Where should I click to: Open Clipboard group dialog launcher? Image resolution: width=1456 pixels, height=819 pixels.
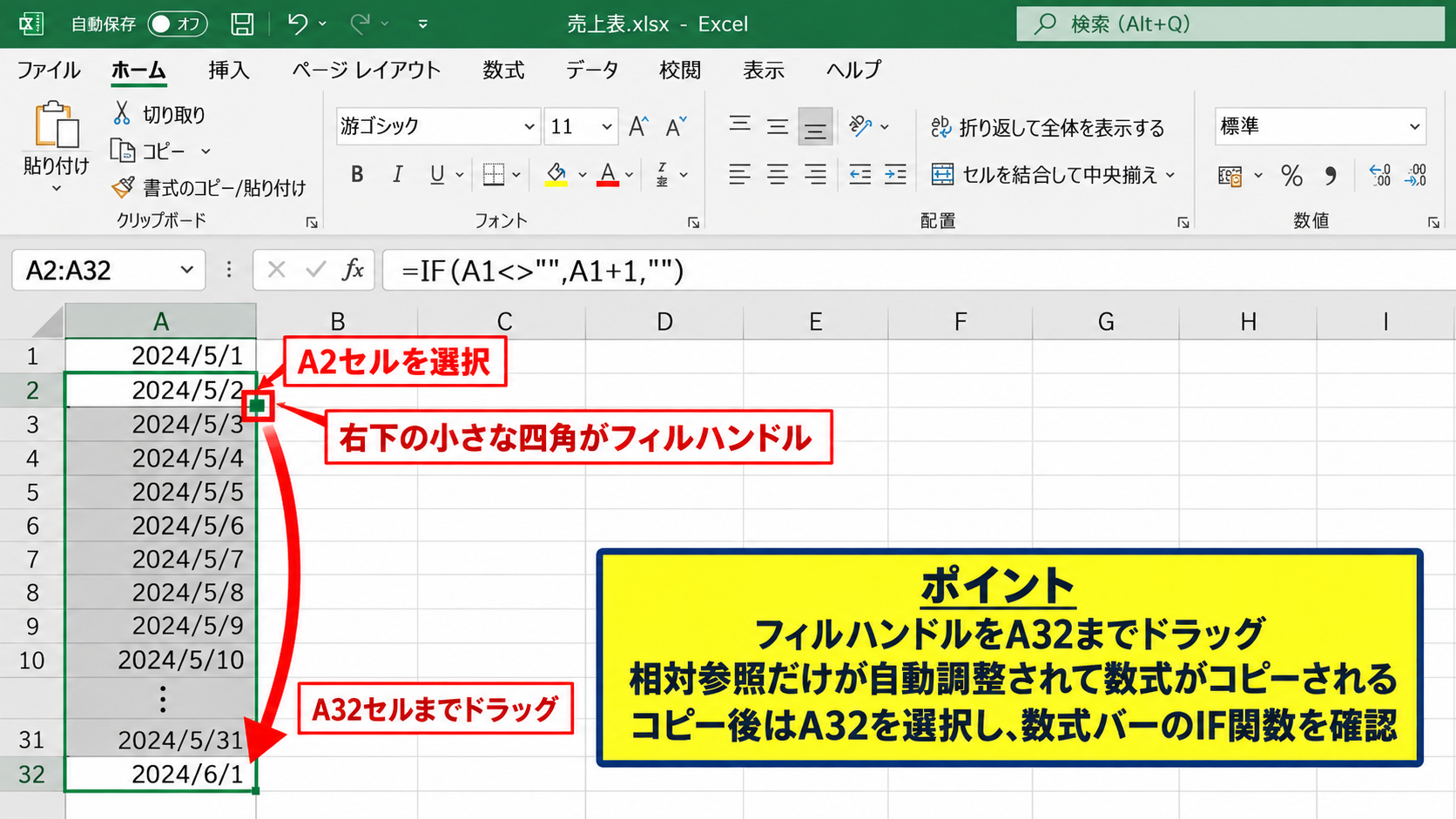[311, 223]
